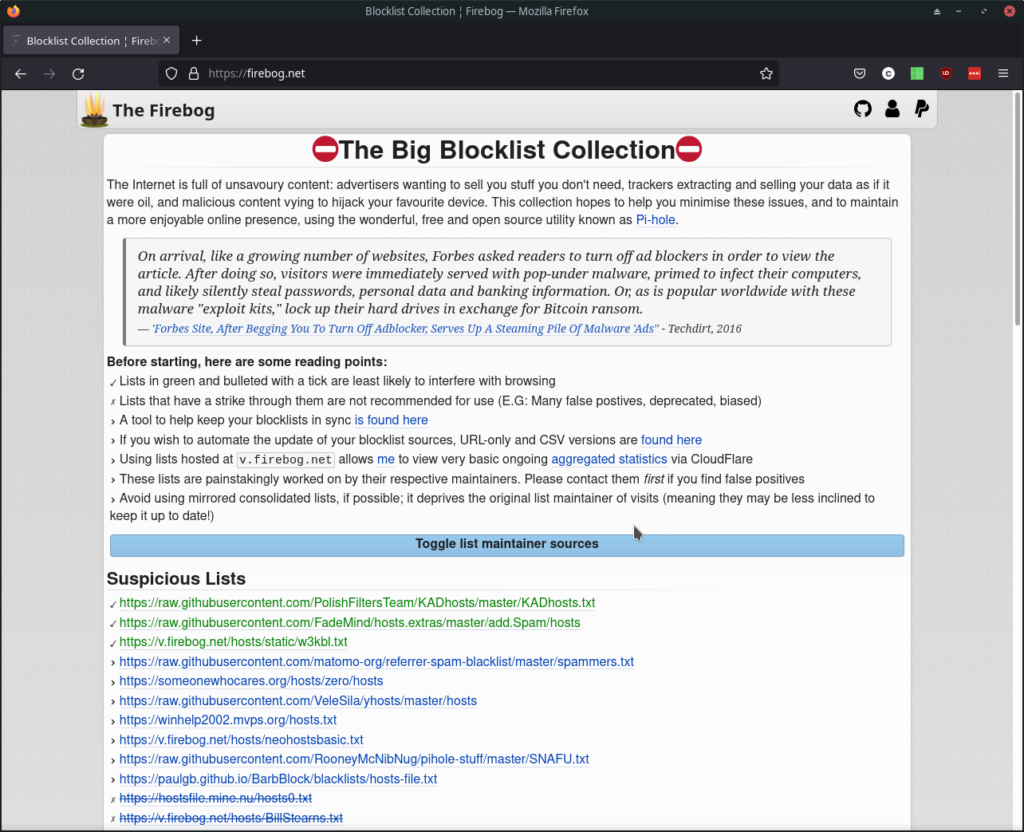Open the white circular 'C' extension icon
1024x832 pixels.
pos(888,74)
